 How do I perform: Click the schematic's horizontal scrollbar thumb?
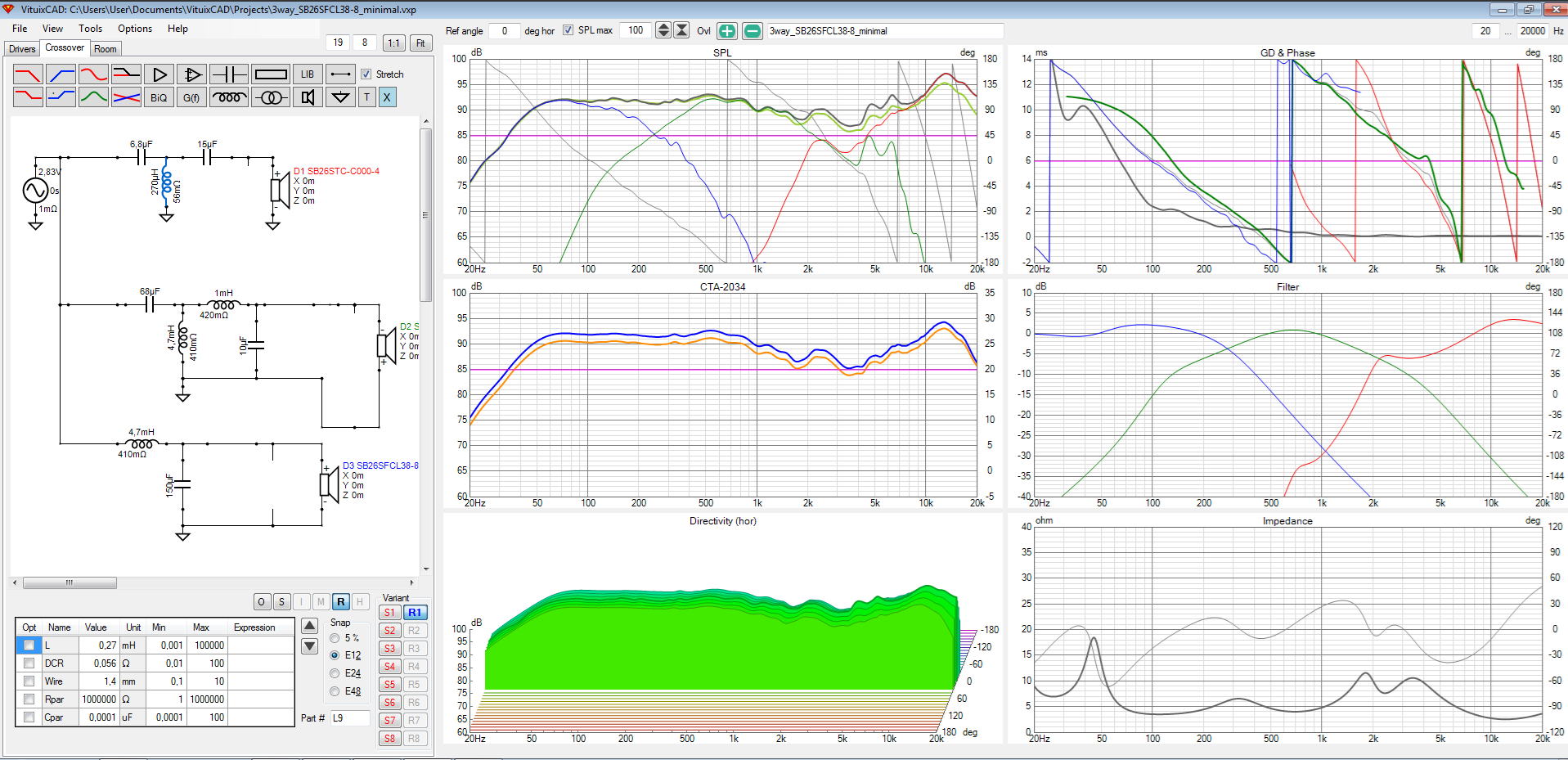(70, 583)
